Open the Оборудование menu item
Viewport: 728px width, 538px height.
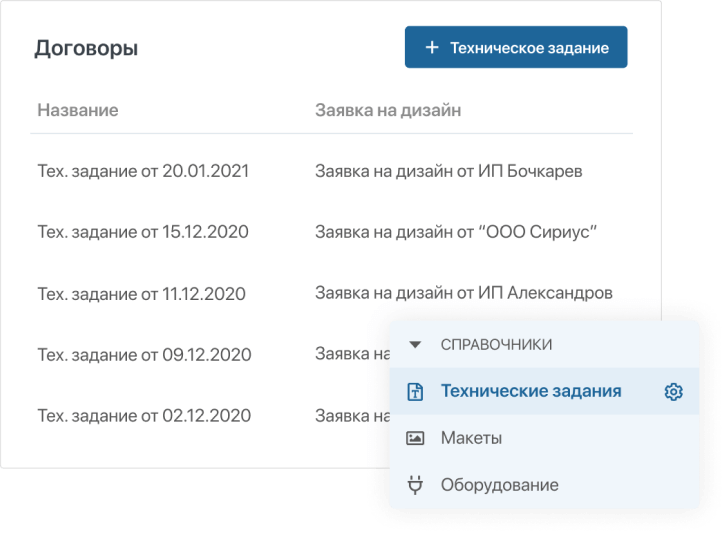544,485
